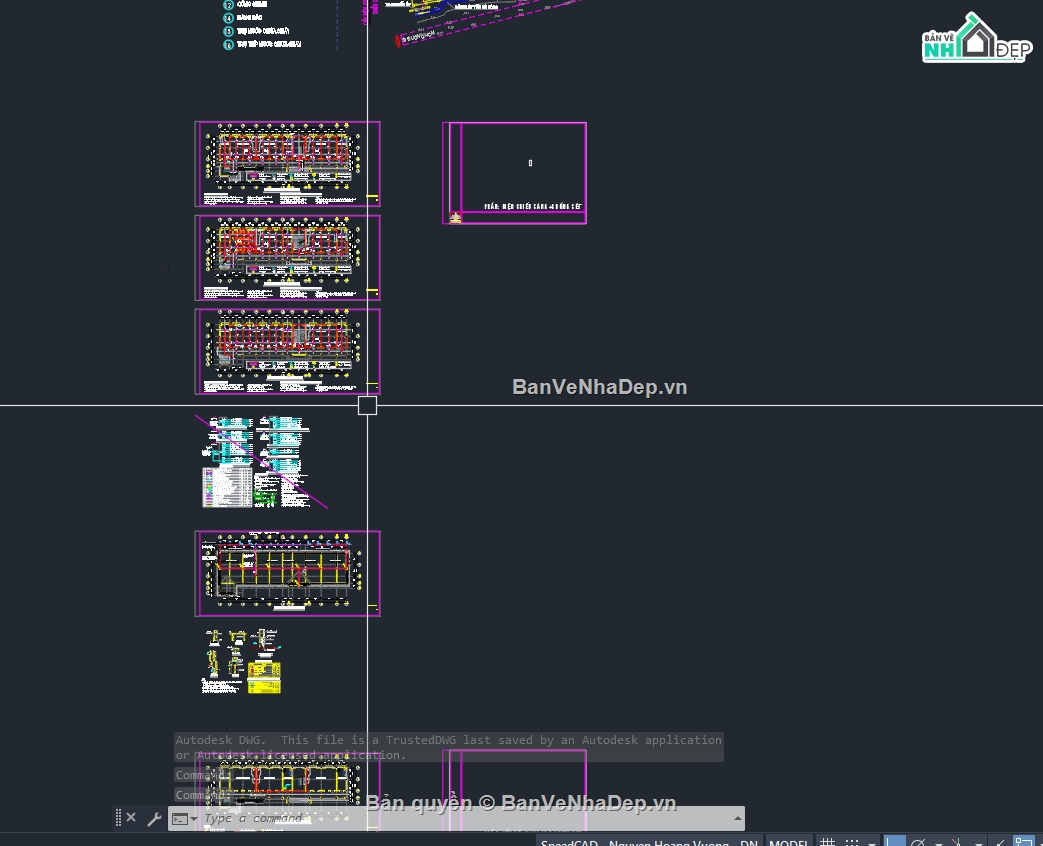Image resolution: width=1043 pixels, height=846 pixels.
Task: Grab the command line drag handle
Action: (118, 817)
